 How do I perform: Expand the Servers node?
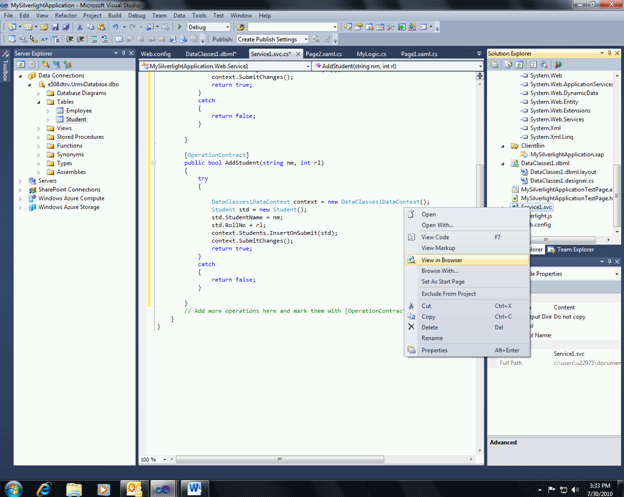[x=18, y=181]
